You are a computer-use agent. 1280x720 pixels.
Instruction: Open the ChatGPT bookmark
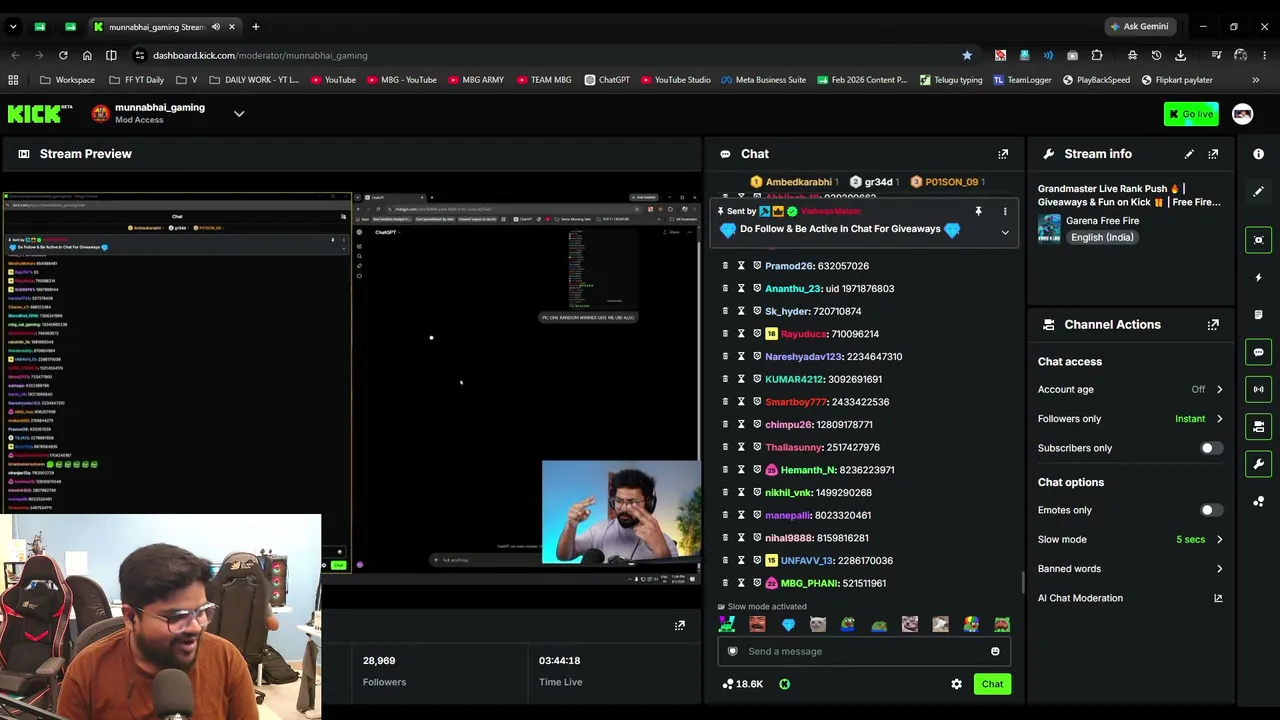607,80
